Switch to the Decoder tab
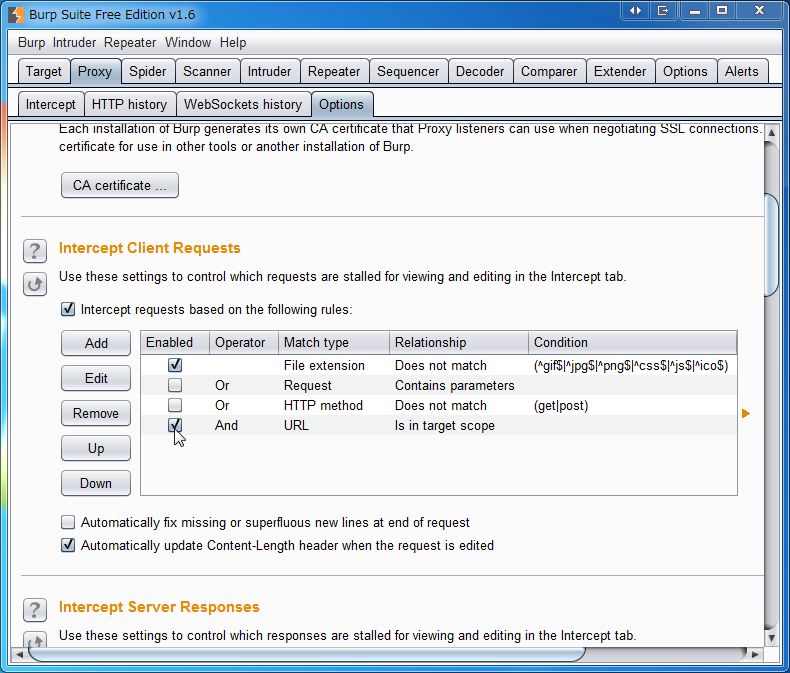 [x=480, y=72]
